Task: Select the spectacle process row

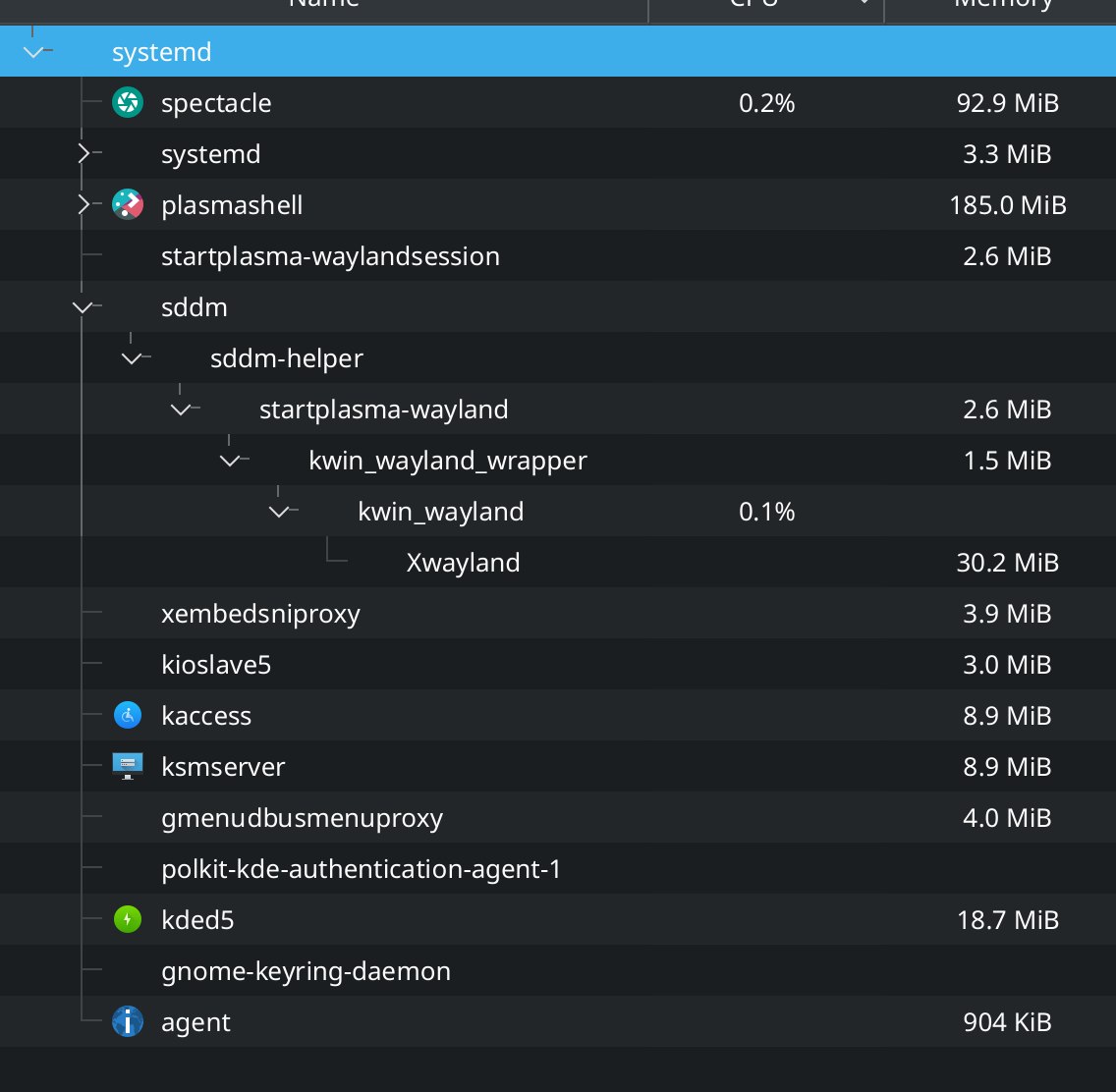Action: [558, 103]
